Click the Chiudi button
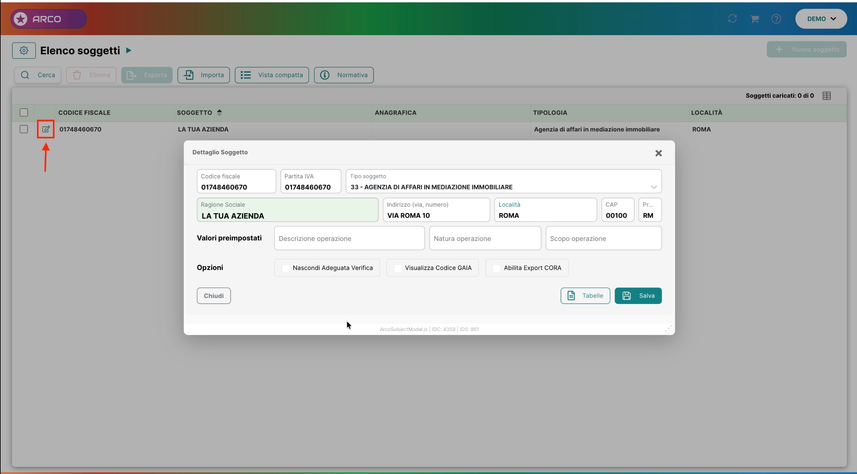857x474 pixels. pyautogui.click(x=214, y=296)
